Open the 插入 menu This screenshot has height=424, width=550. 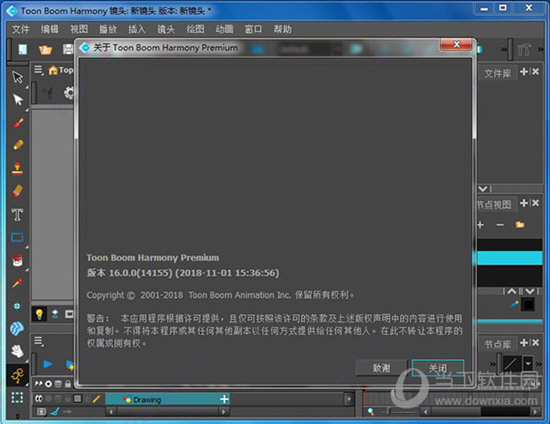(137, 29)
